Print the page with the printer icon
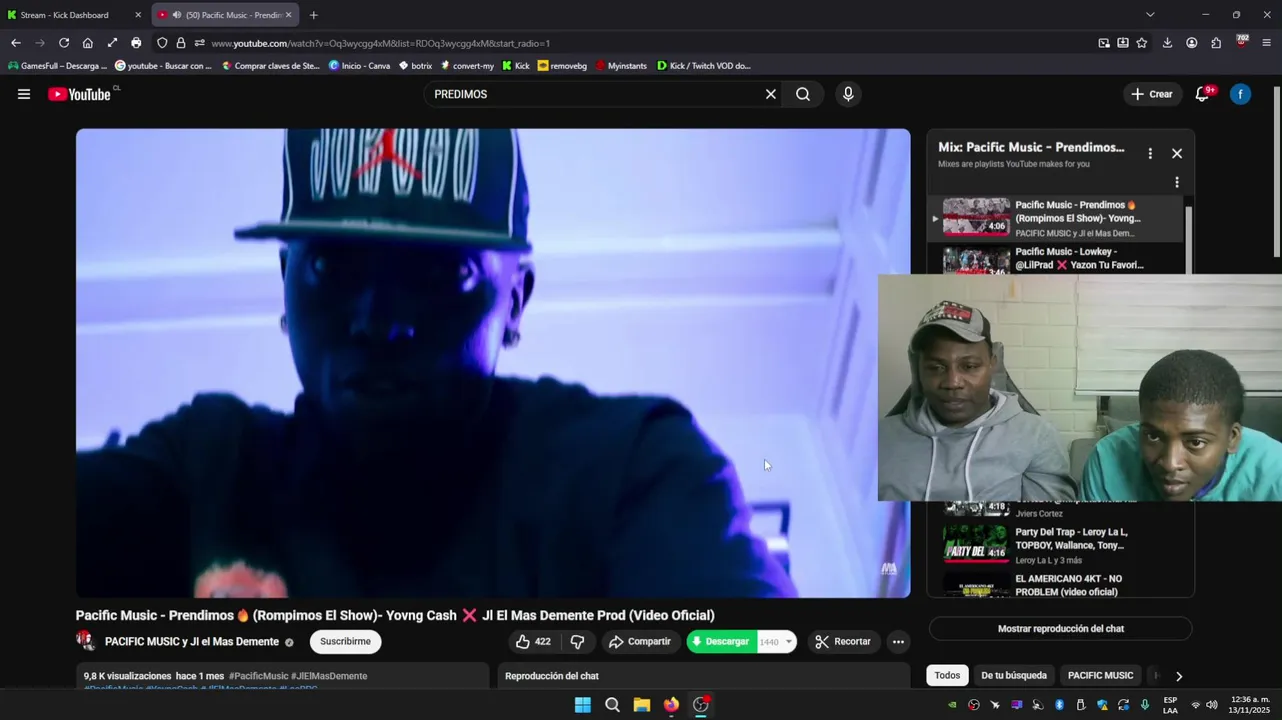 (136, 43)
